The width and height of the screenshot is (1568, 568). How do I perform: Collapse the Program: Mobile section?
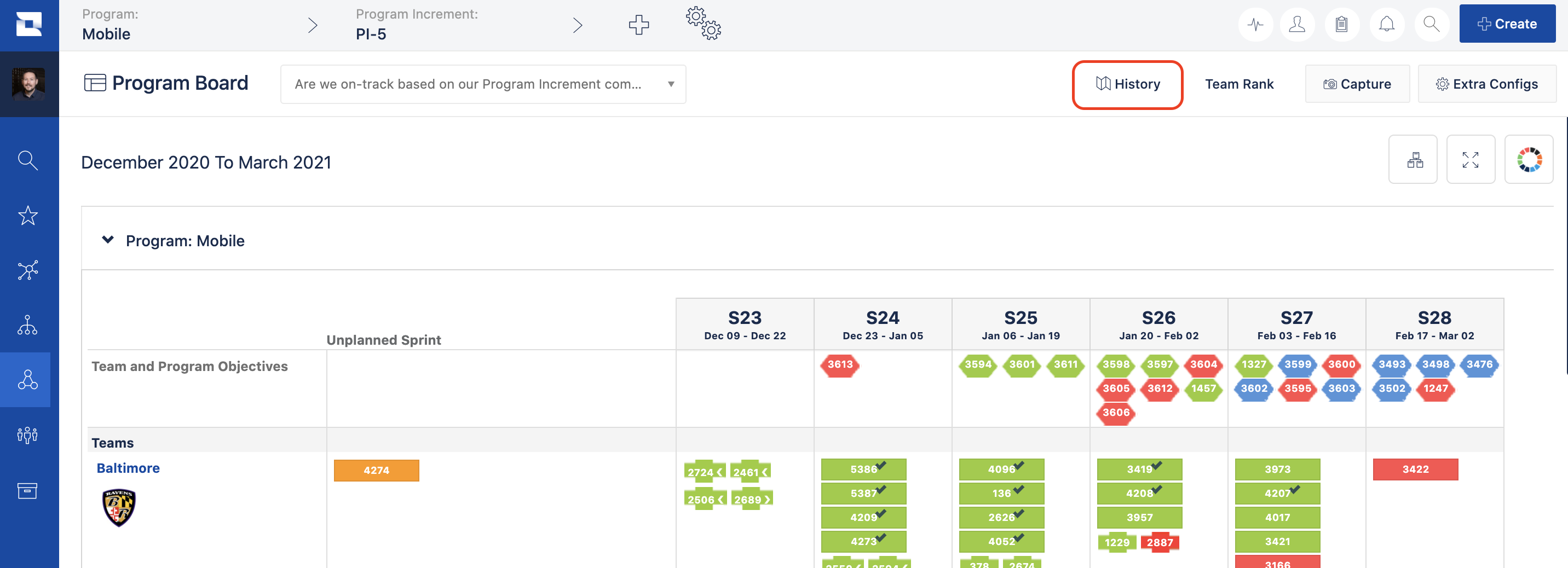[108, 240]
